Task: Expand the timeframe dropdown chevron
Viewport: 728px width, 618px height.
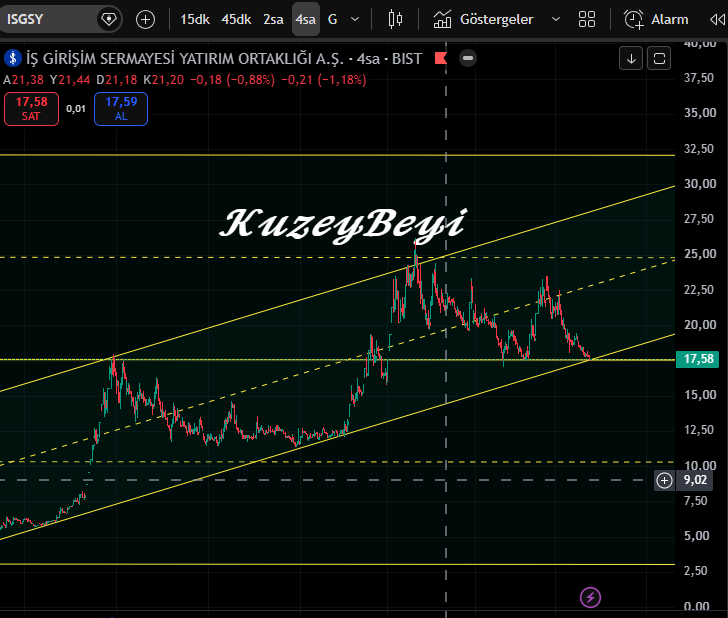Action: (x=355, y=20)
